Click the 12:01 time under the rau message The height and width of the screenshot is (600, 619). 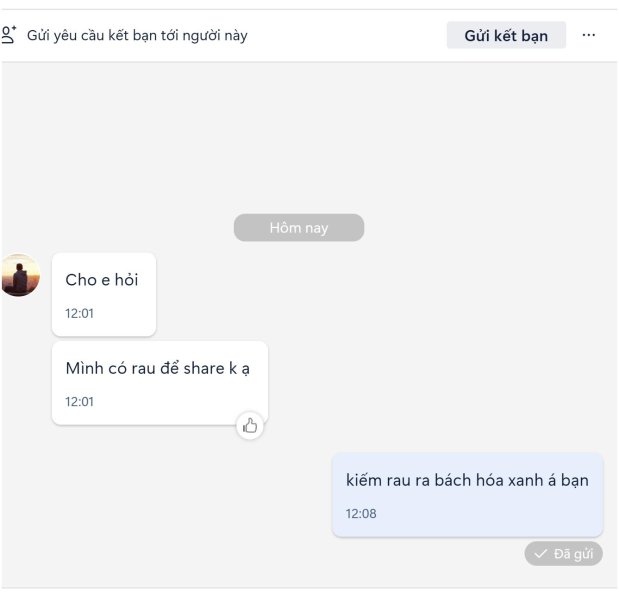[x=80, y=402]
